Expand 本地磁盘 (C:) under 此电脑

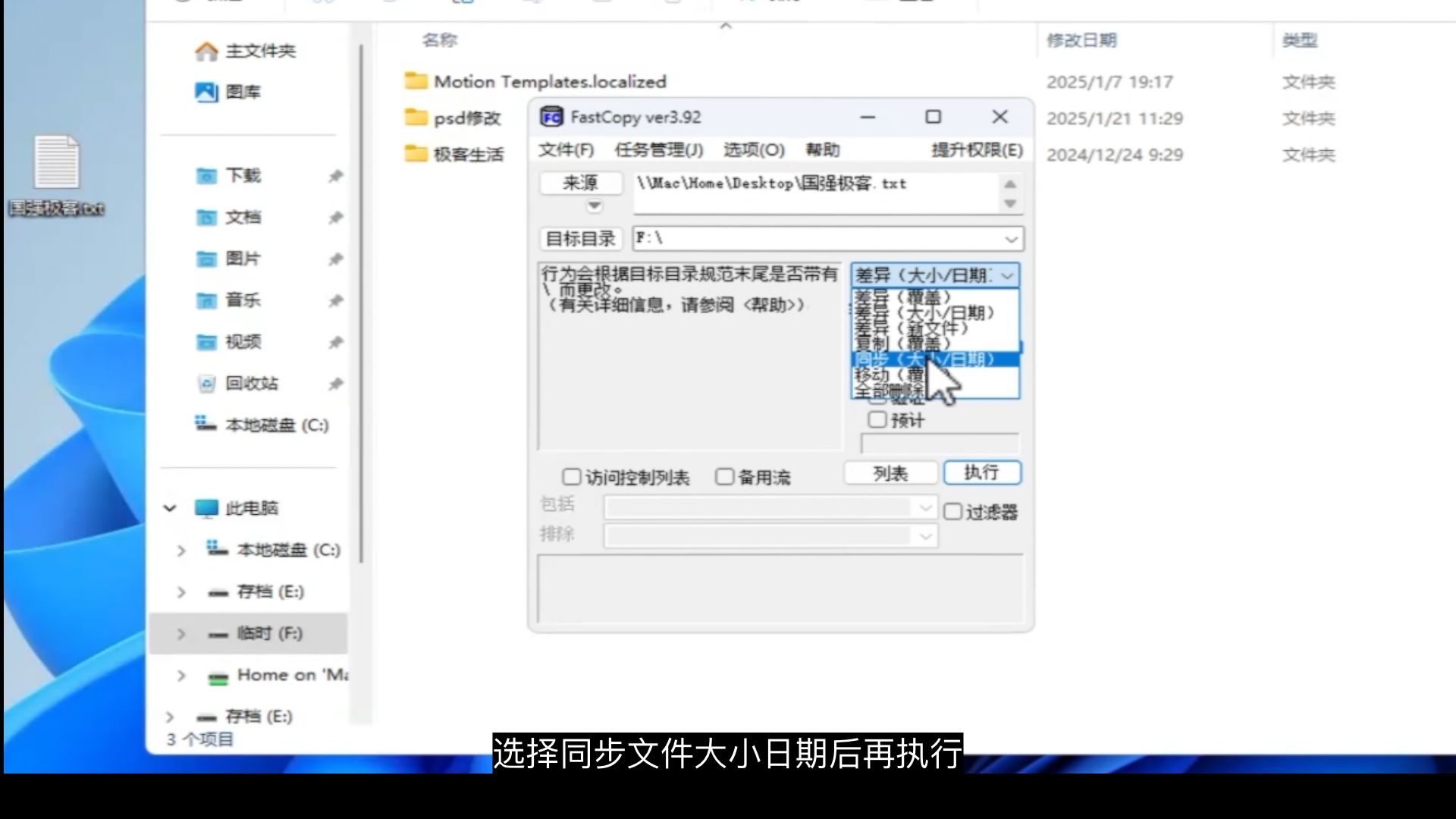(x=181, y=551)
